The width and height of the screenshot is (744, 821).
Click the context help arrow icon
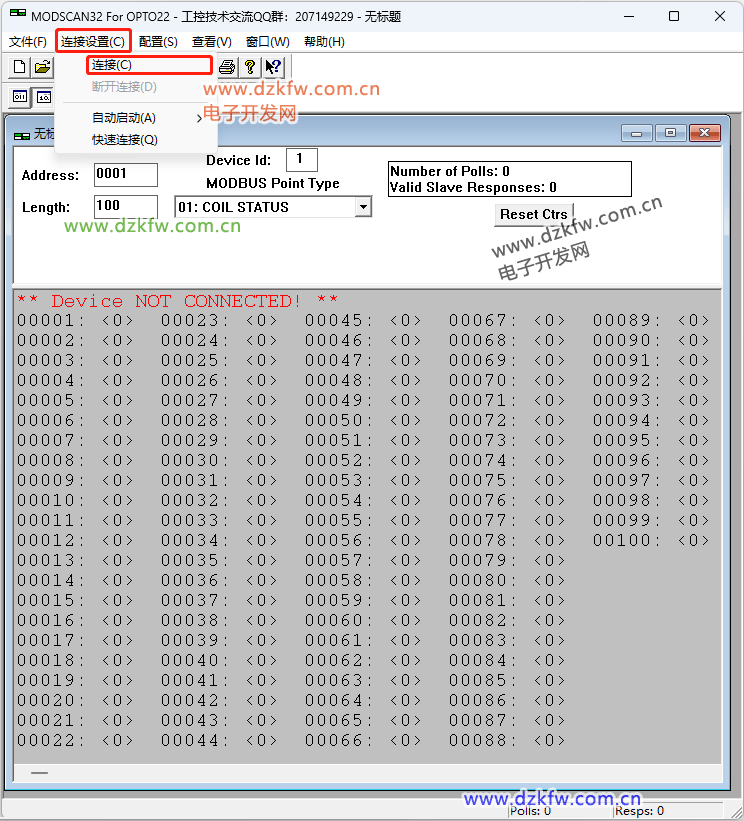tap(273, 67)
